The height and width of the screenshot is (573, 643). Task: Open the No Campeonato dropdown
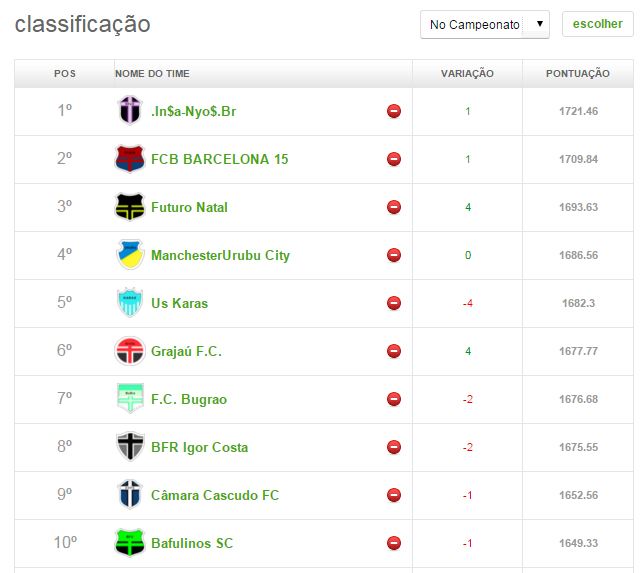pos(484,24)
